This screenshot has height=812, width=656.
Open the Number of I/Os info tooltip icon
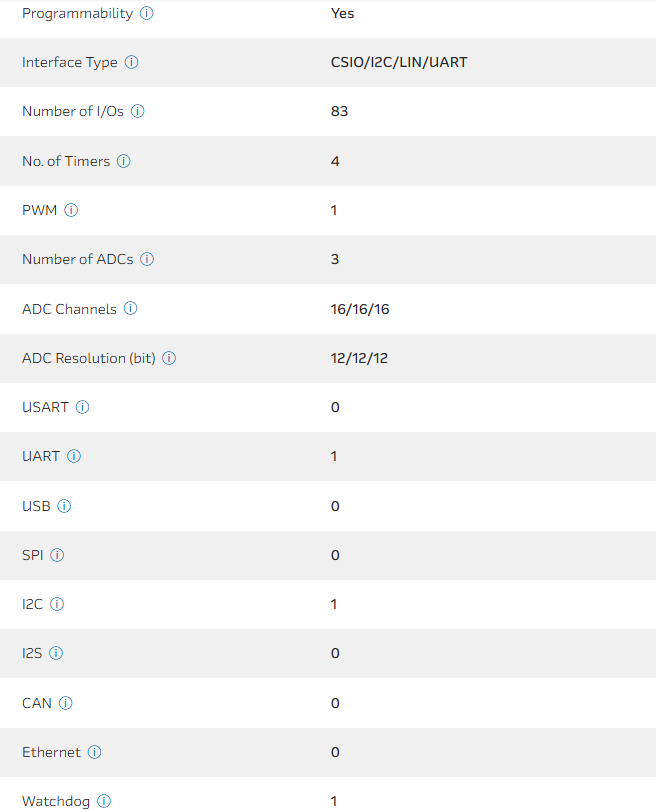coord(138,112)
